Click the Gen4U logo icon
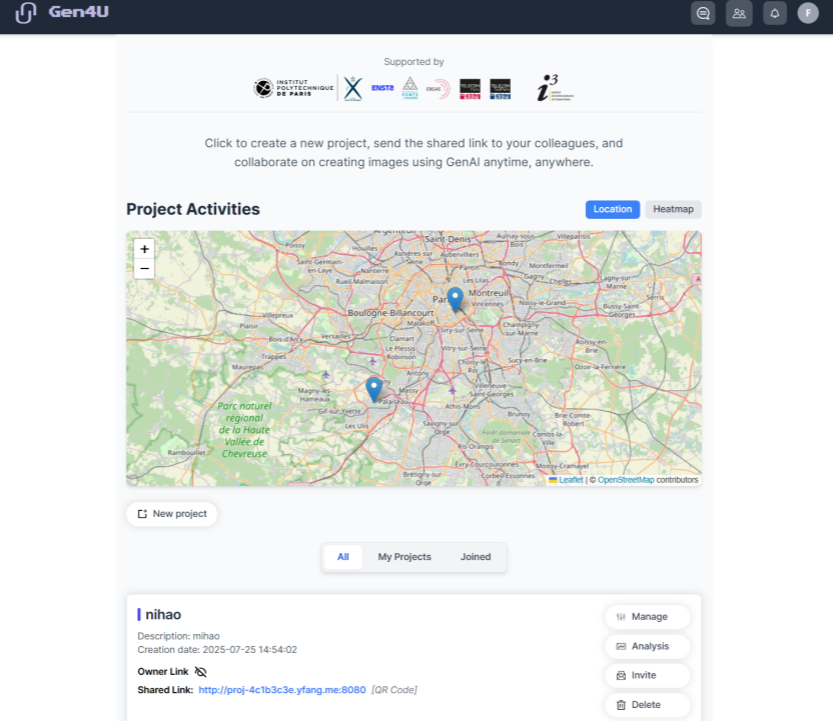 click(x=26, y=13)
